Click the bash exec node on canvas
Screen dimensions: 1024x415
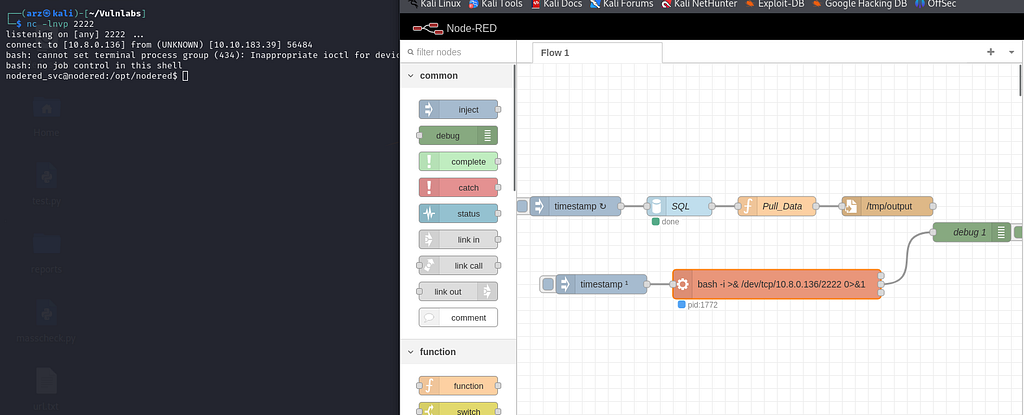point(777,284)
